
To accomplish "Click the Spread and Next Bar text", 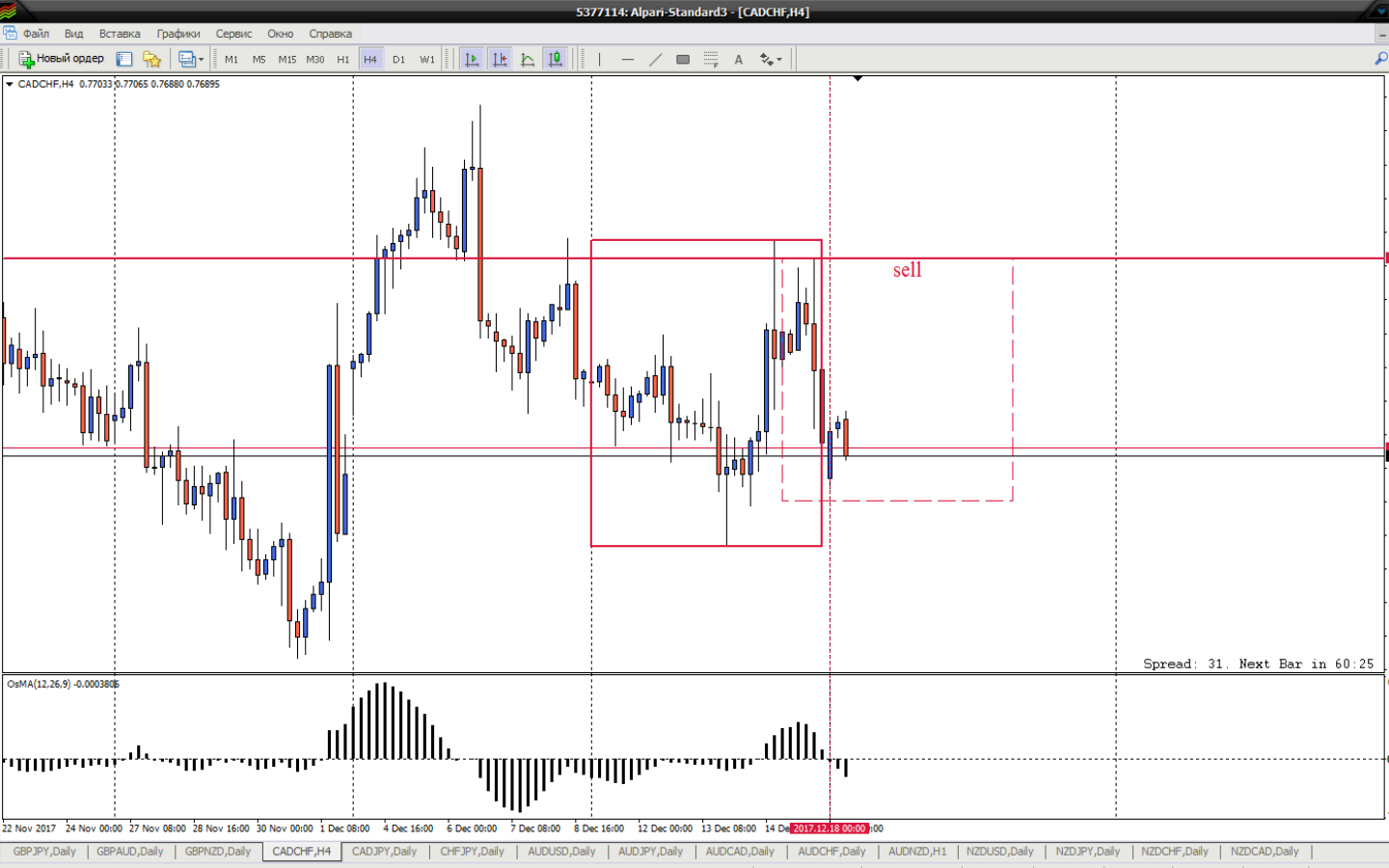I will (x=1259, y=664).
